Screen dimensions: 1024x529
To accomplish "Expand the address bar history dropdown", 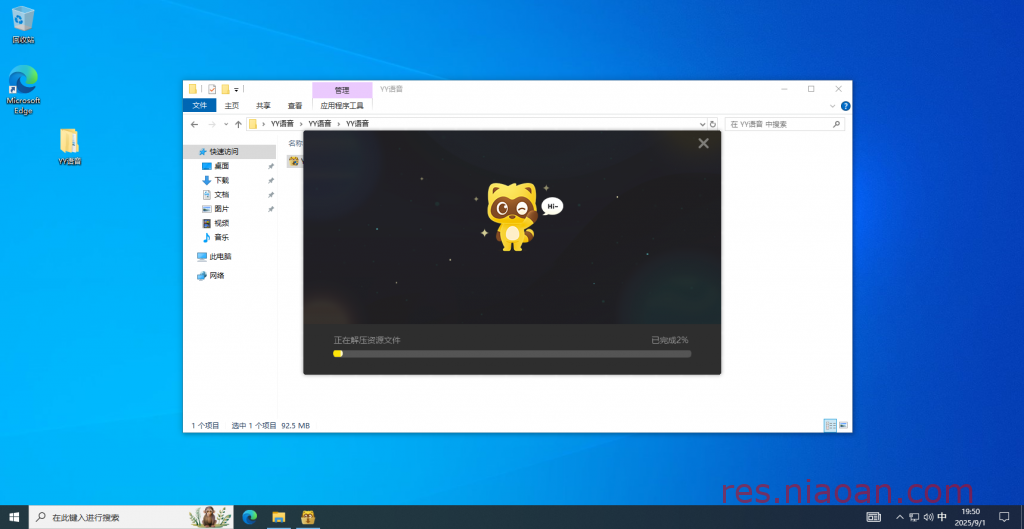I will (703, 124).
